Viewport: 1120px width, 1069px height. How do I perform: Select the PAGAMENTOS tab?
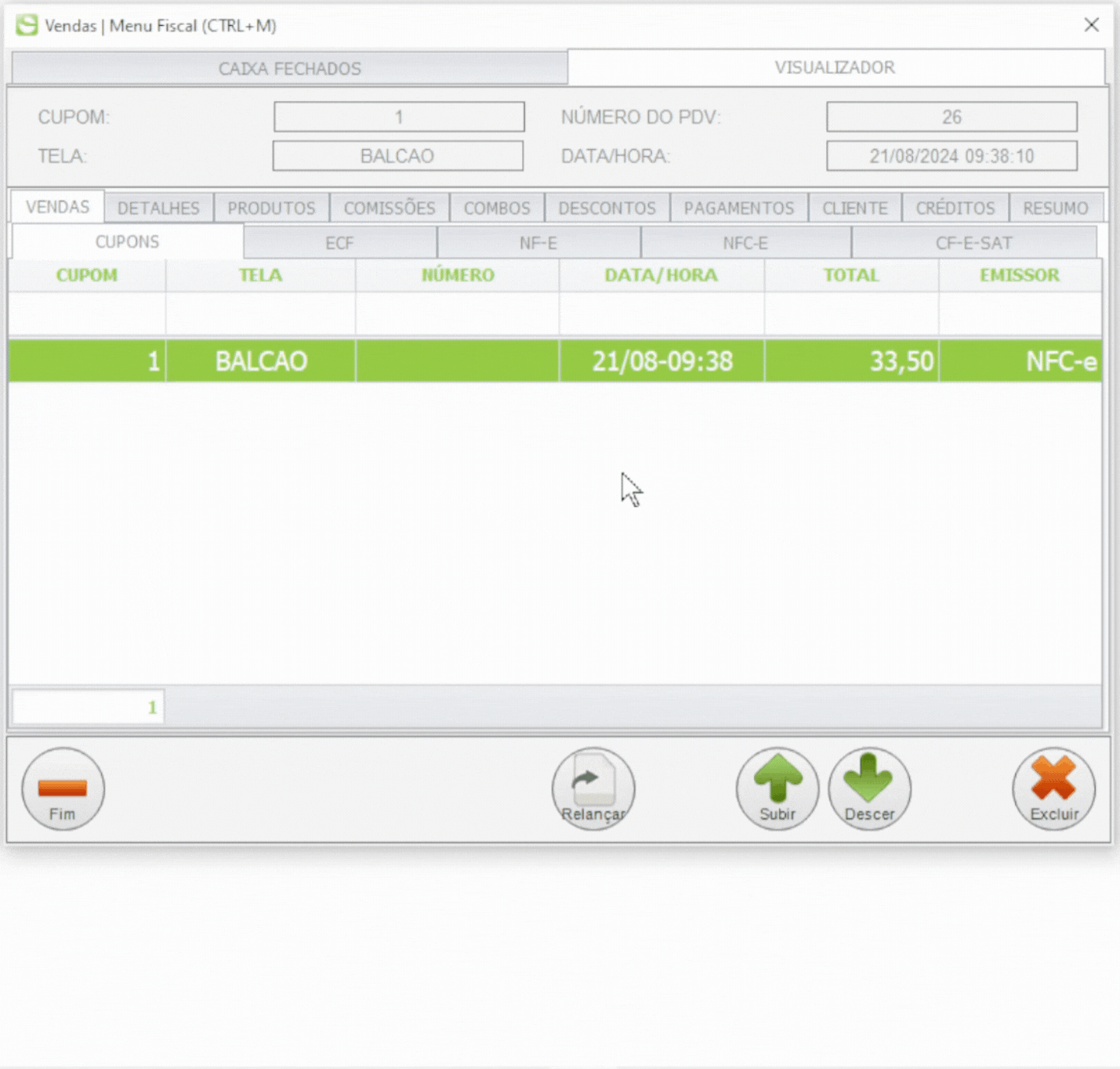click(x=738, y=208)
